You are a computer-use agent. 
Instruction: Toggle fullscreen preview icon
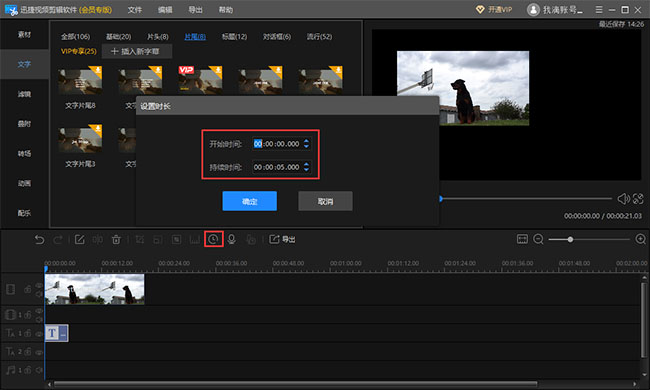[x=638, y=199]
